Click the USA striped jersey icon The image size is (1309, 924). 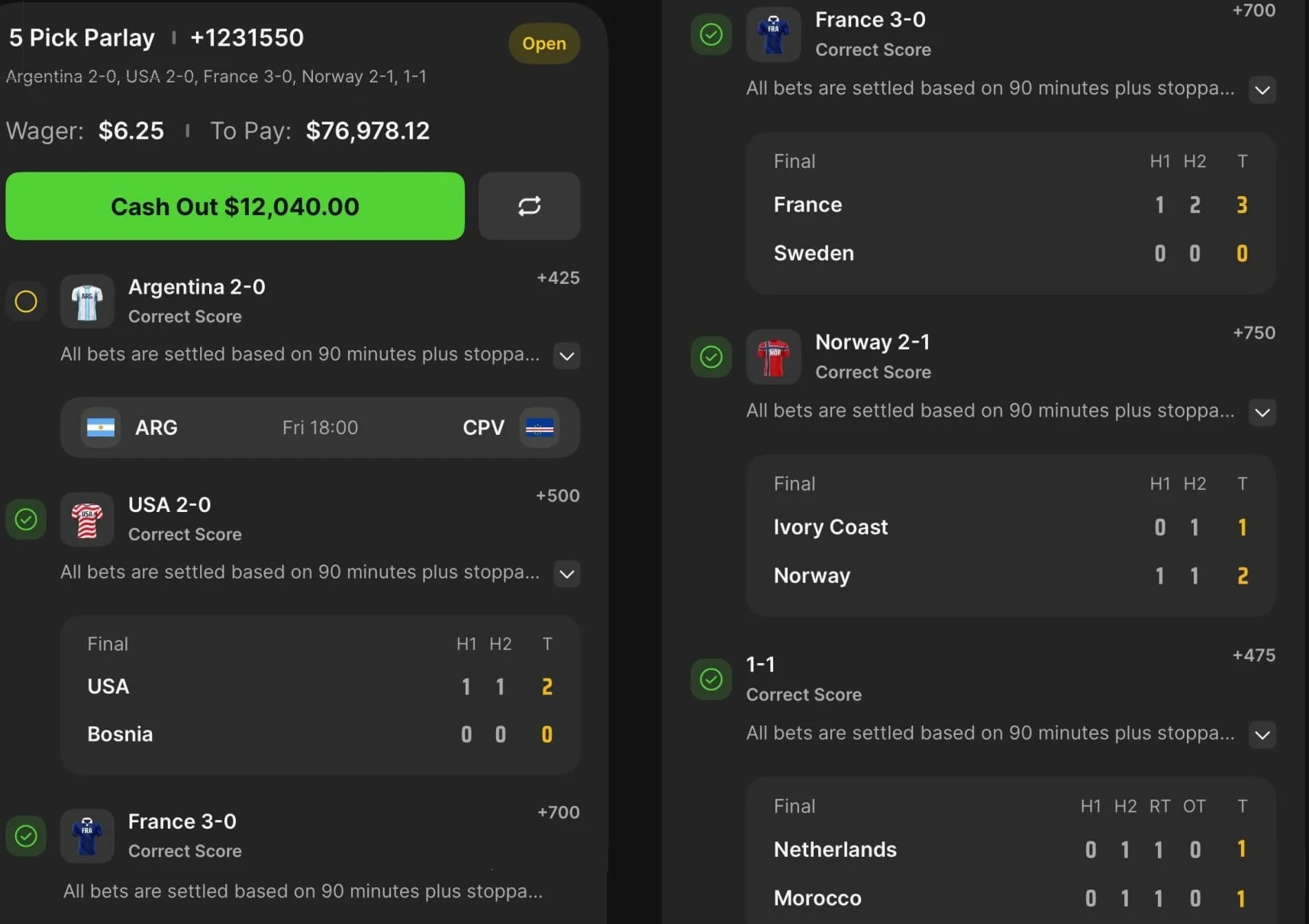click(87, 520)
